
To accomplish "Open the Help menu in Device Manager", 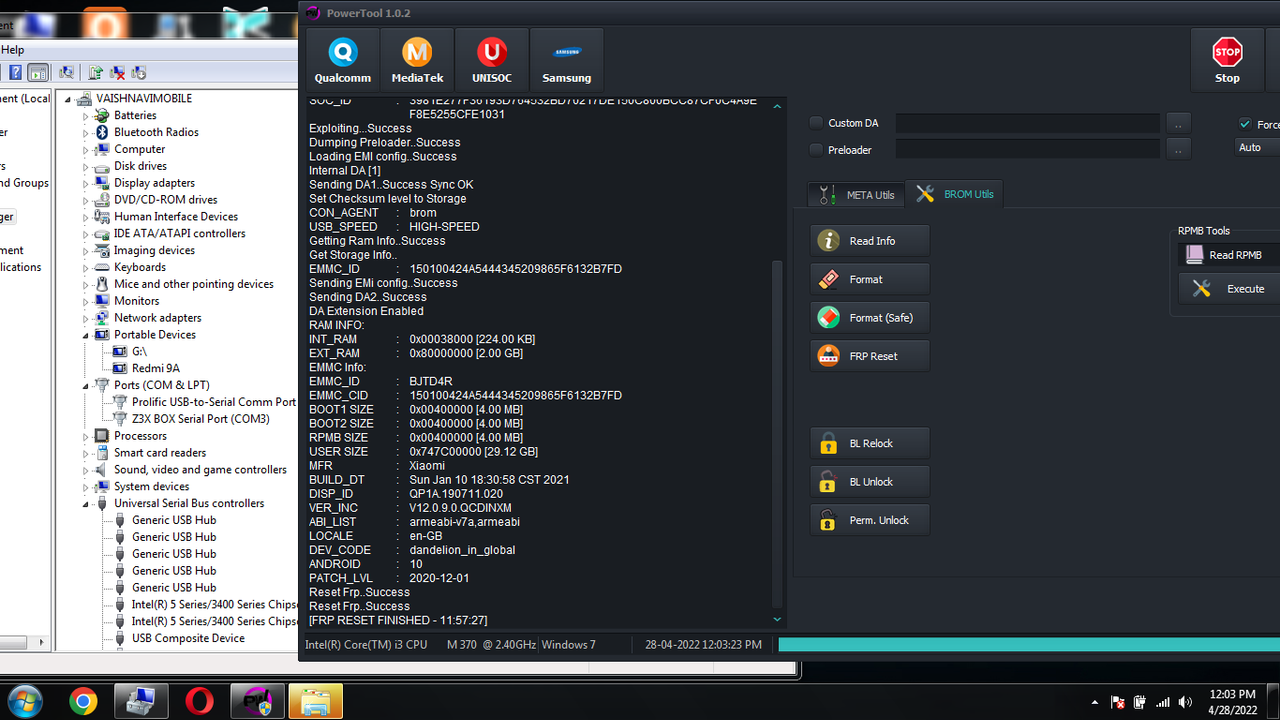I will (x=12, y=50).
